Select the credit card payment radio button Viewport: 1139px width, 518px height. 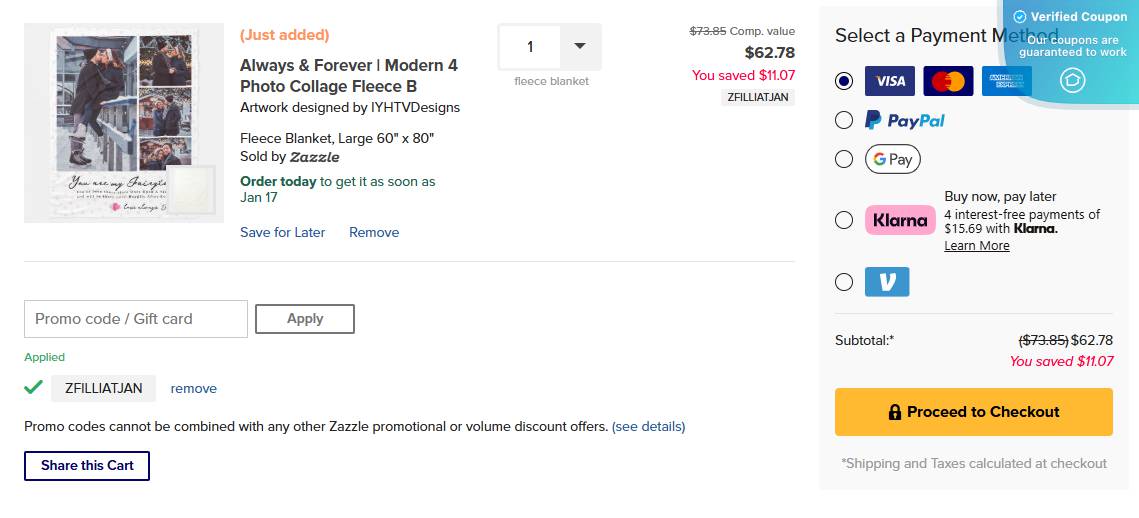click(x=844, y=81)
